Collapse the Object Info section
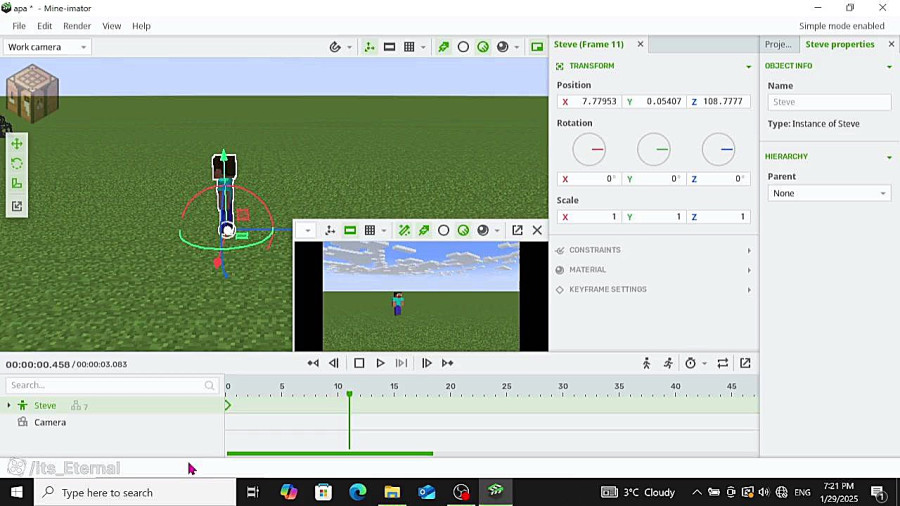 point(889,67)
